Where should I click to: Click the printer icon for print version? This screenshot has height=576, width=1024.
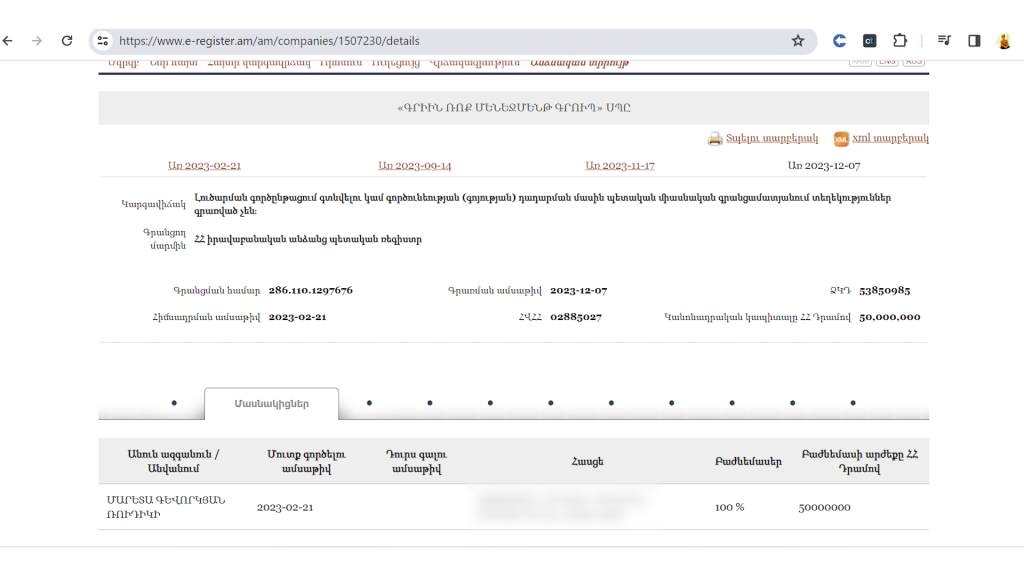(715, 139)
